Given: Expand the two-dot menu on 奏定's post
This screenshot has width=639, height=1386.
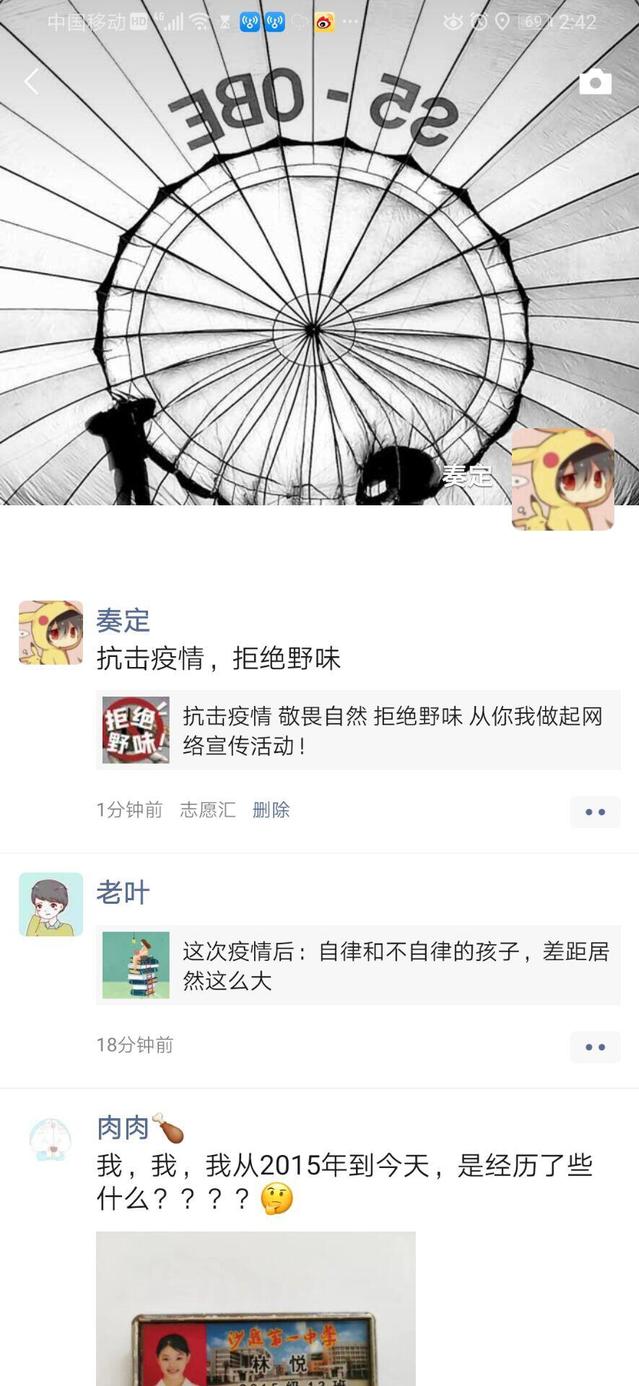Looking at the screenshot, I should coord(595,811).
